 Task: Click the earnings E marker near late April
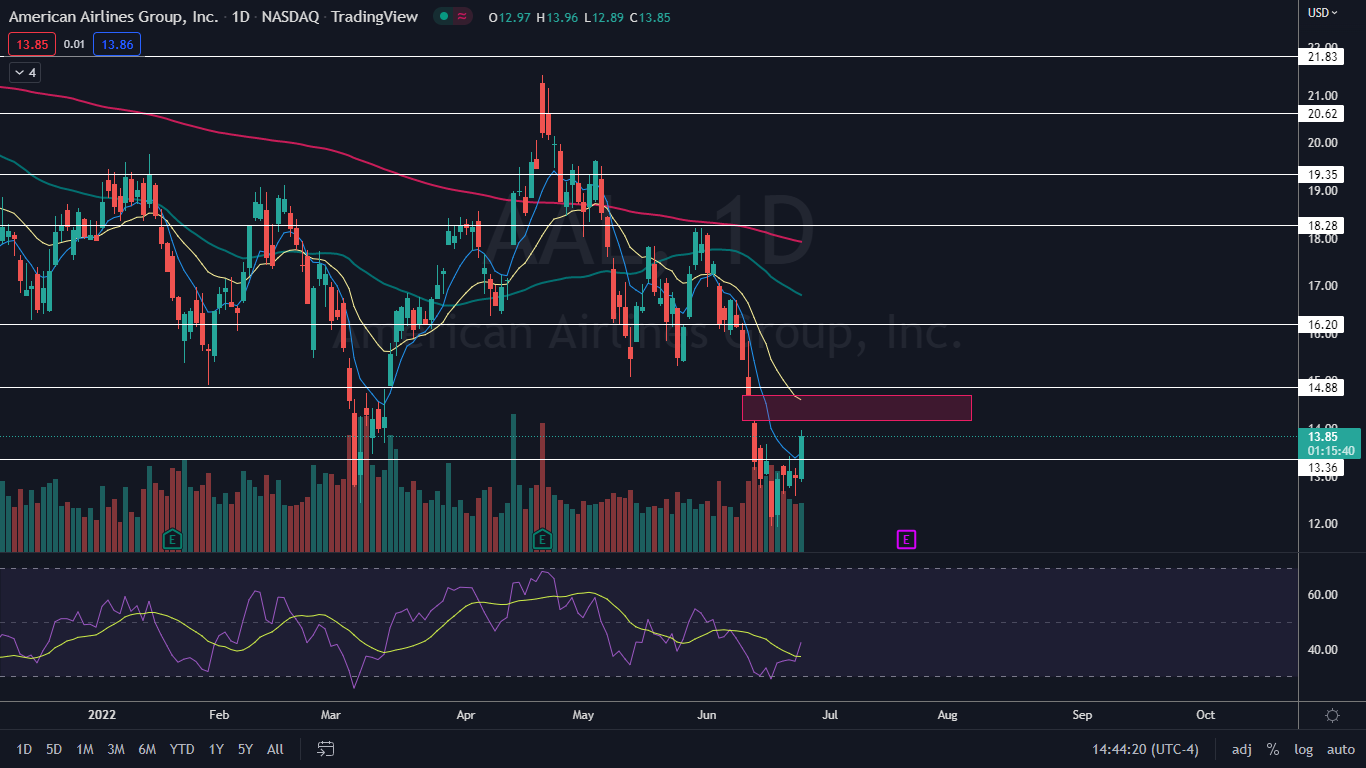tap(542, 539)
